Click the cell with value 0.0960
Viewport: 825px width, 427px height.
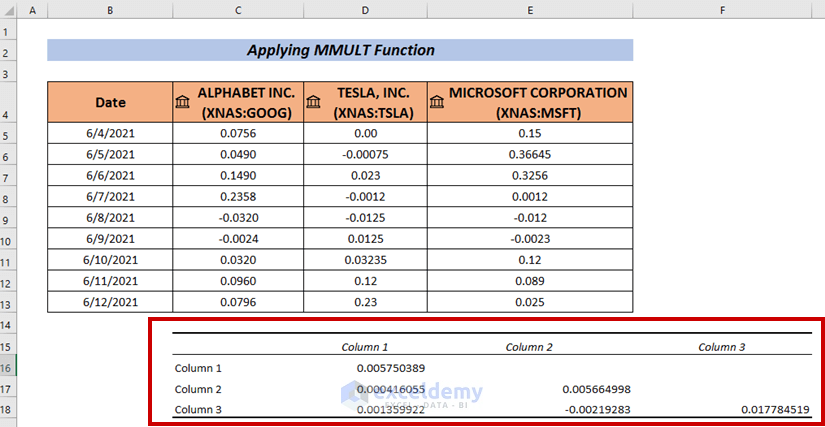pos(238,281)
